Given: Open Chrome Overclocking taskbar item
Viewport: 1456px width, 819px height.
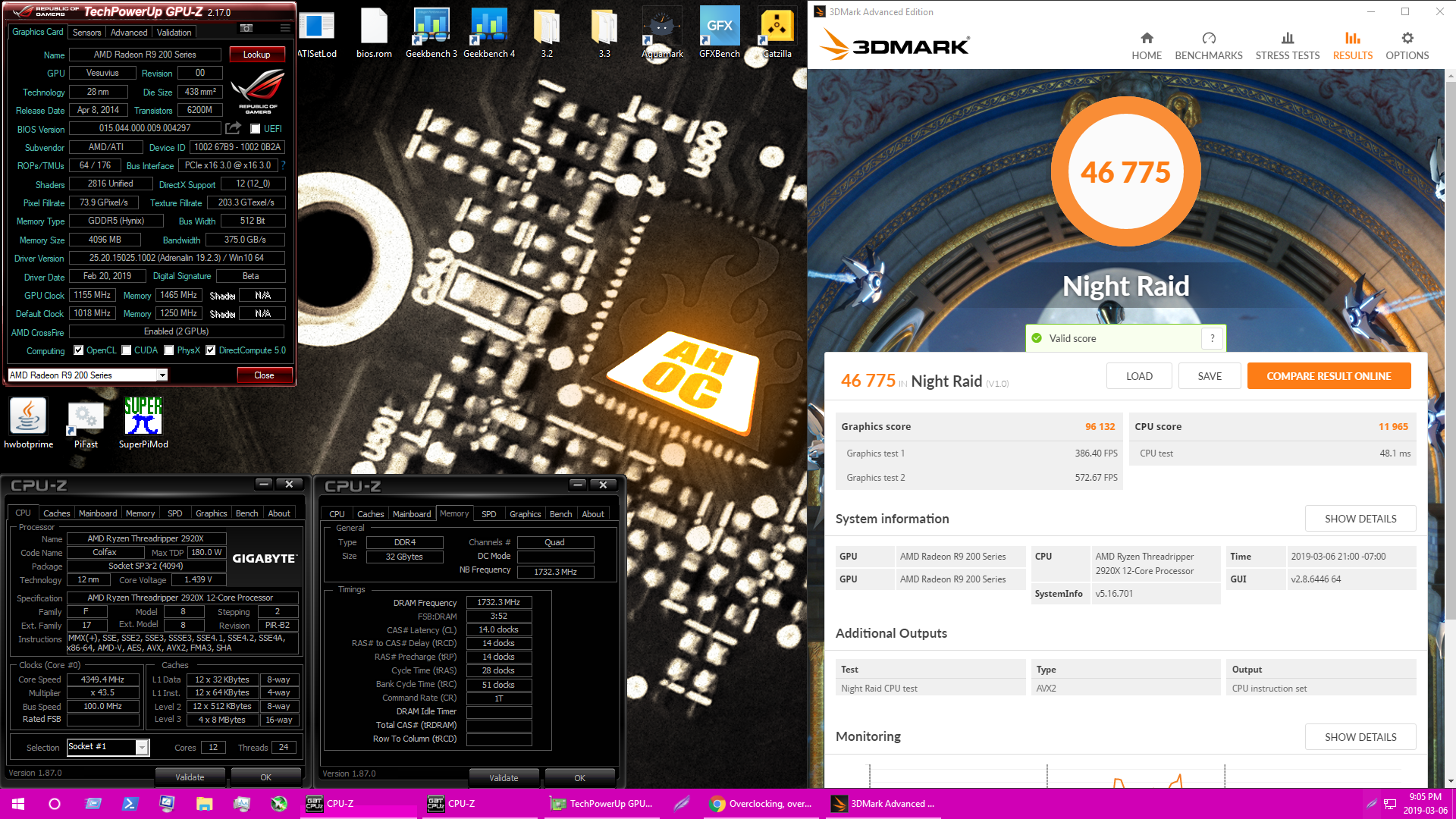Looking at the screenshot, I should [761, 804].
